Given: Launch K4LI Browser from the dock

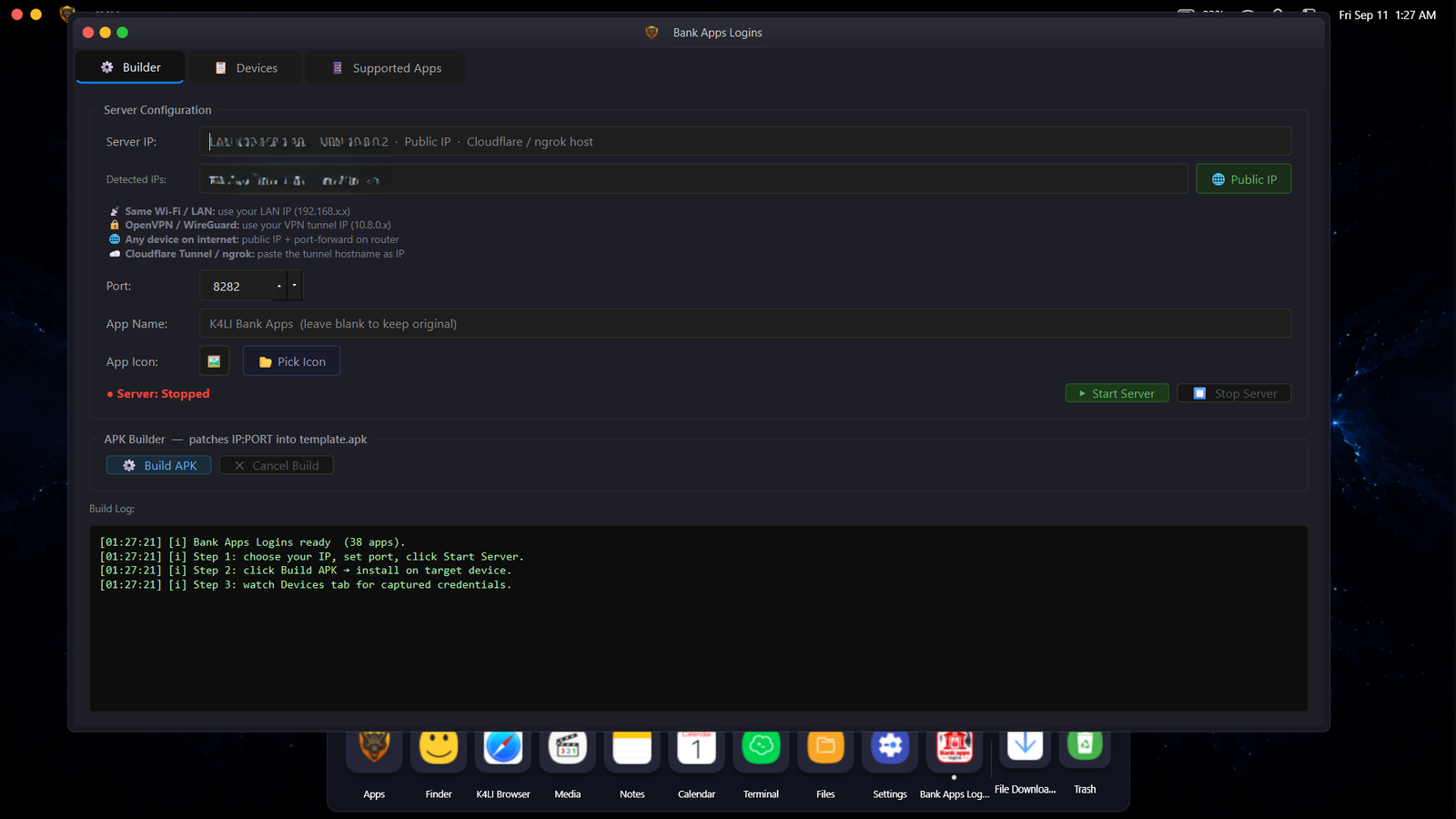Looking at the screenshot, I should pyautogui.click(x=503, y=749).
